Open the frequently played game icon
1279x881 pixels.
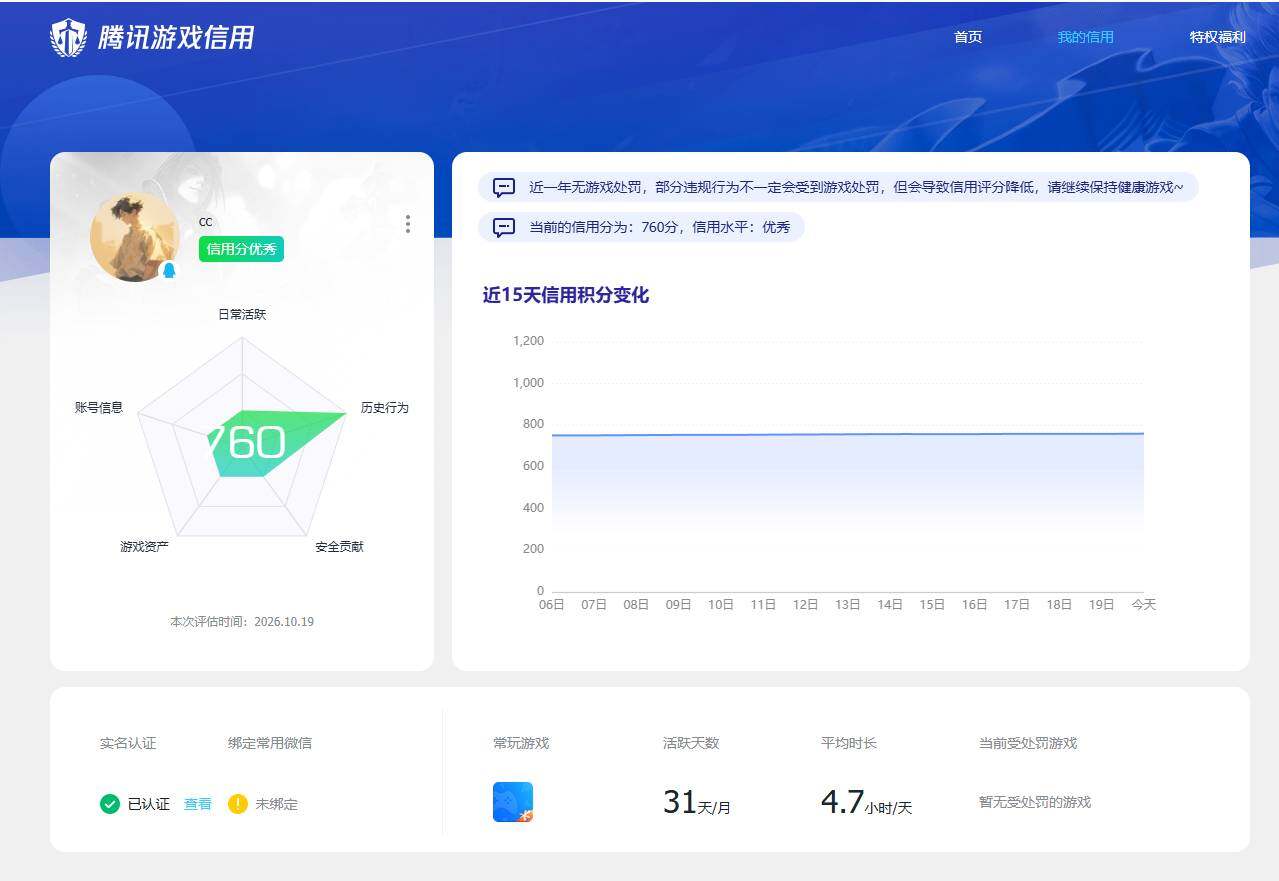[x=513, y=802]
